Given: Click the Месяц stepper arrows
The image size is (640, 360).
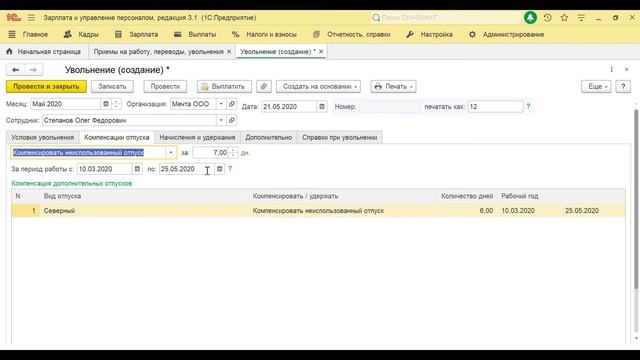Looking at the screenshot, I should coord(116,104).
